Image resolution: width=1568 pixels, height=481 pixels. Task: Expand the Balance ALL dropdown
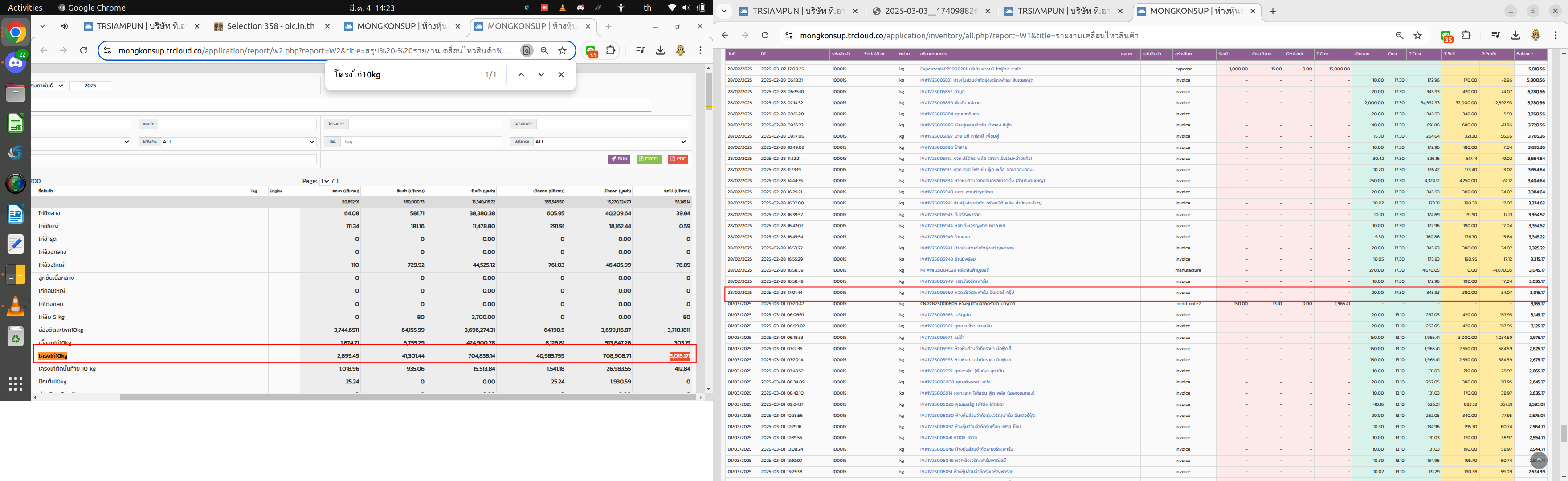point(611,141)
